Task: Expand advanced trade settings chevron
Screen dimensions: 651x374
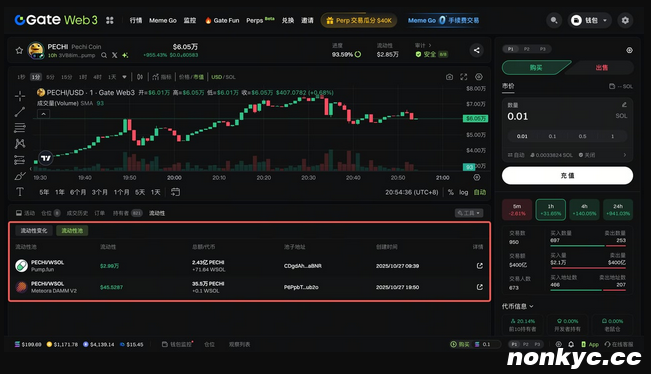Action: (625, 155)
